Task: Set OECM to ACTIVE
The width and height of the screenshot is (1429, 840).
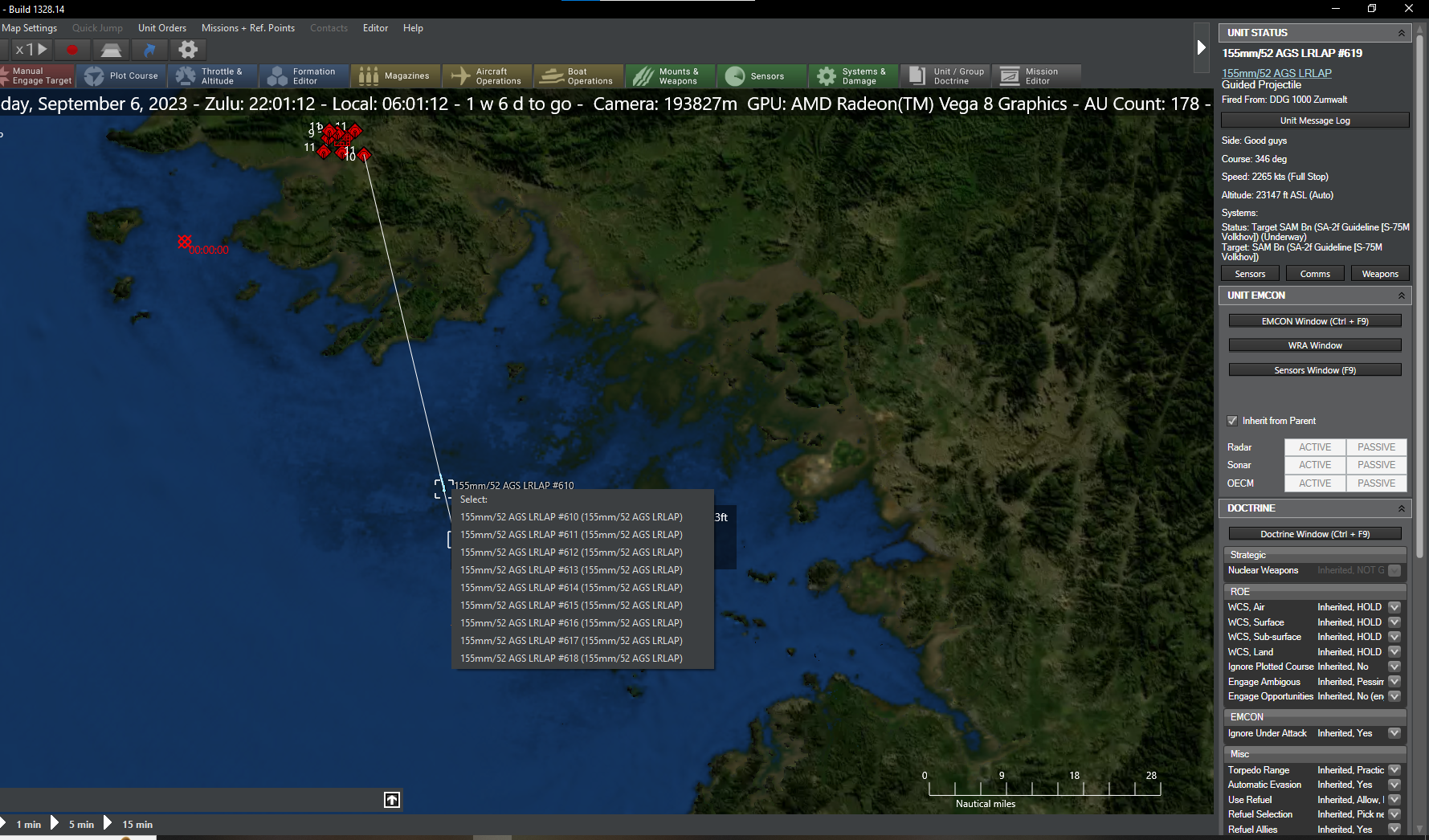Action: tap(1315, 483)
